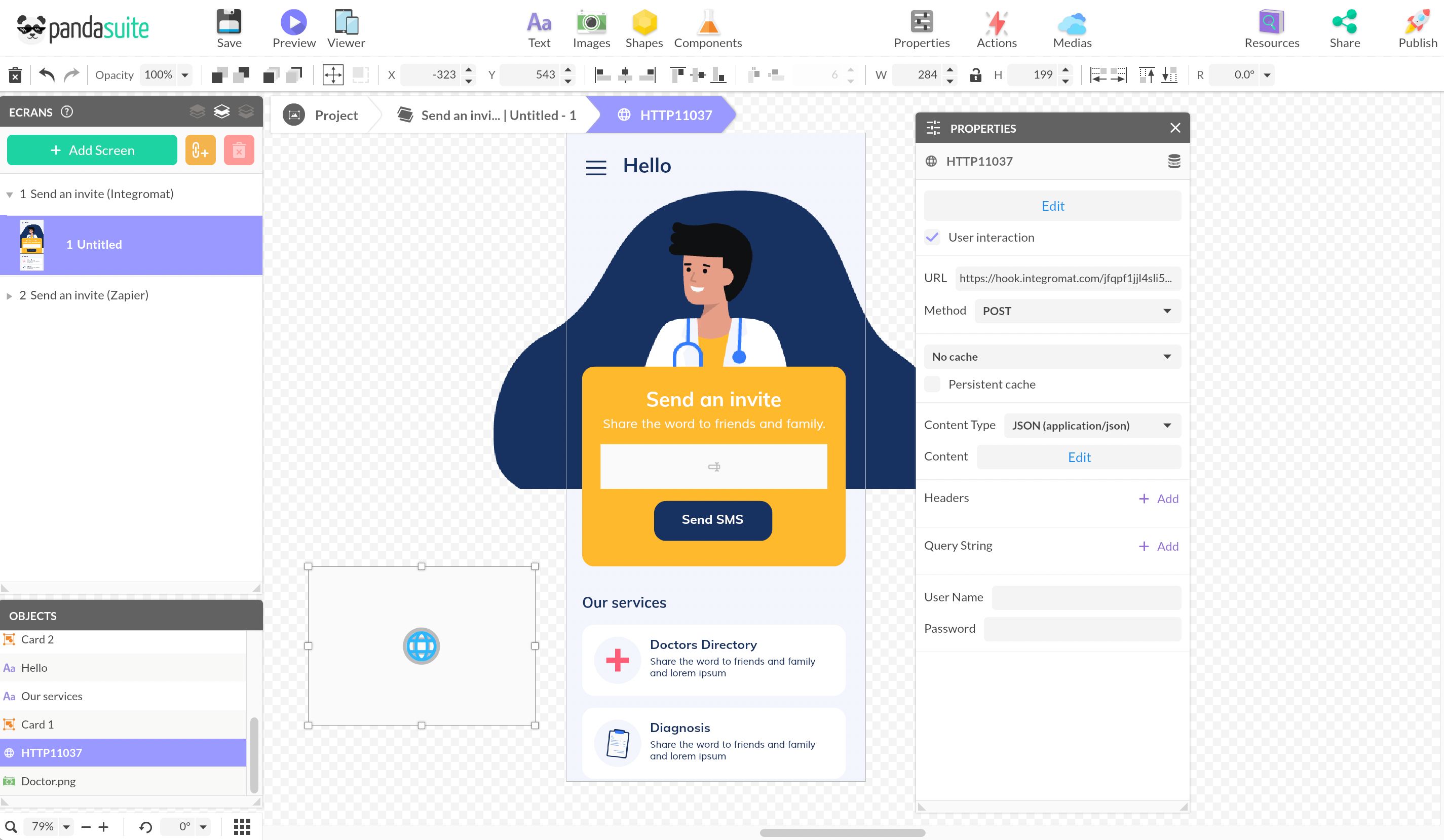Viewport: 1444px width, 840px height.
Task: Click the Save disk icon
Action: coord(229,23)
